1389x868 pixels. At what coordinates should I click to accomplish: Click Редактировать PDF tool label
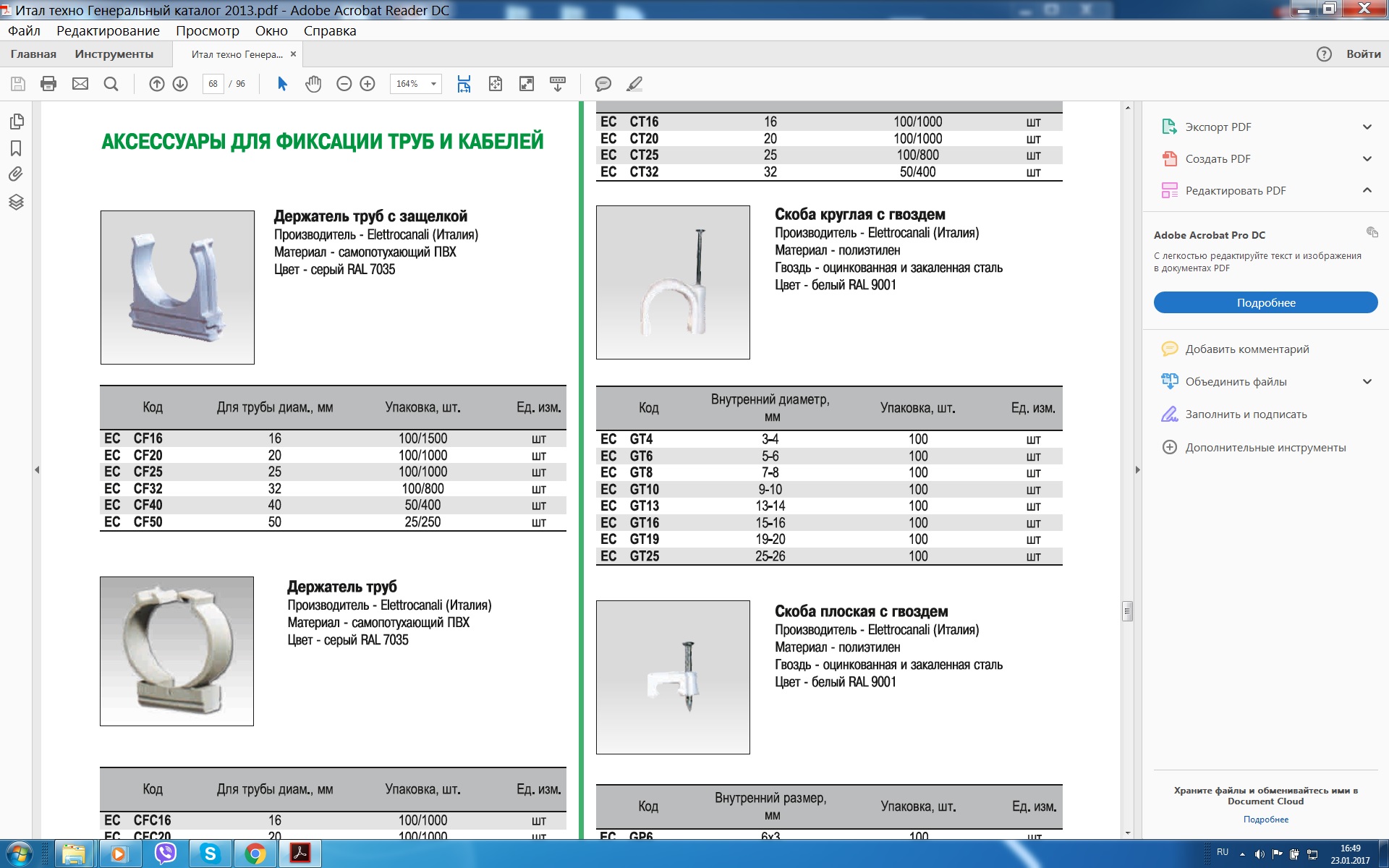pos(1236,190)
